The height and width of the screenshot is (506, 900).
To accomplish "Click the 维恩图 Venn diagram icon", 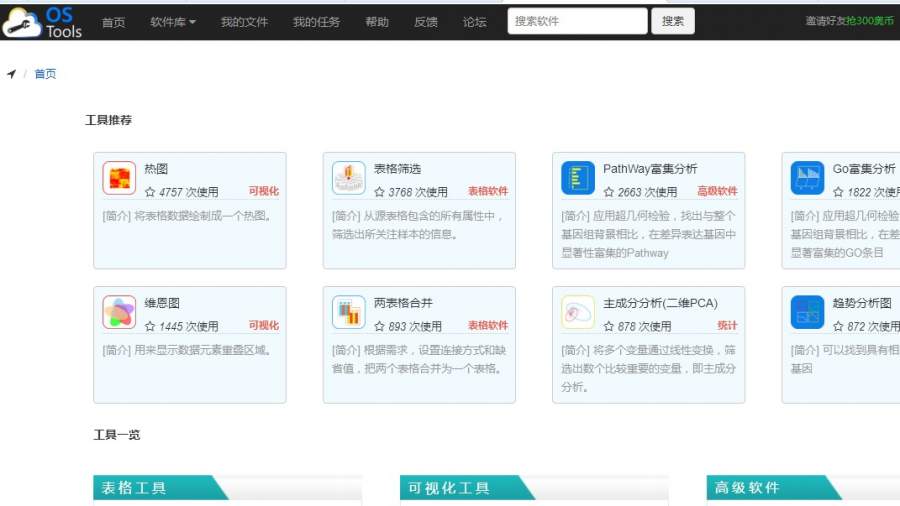I will [119, 312].
